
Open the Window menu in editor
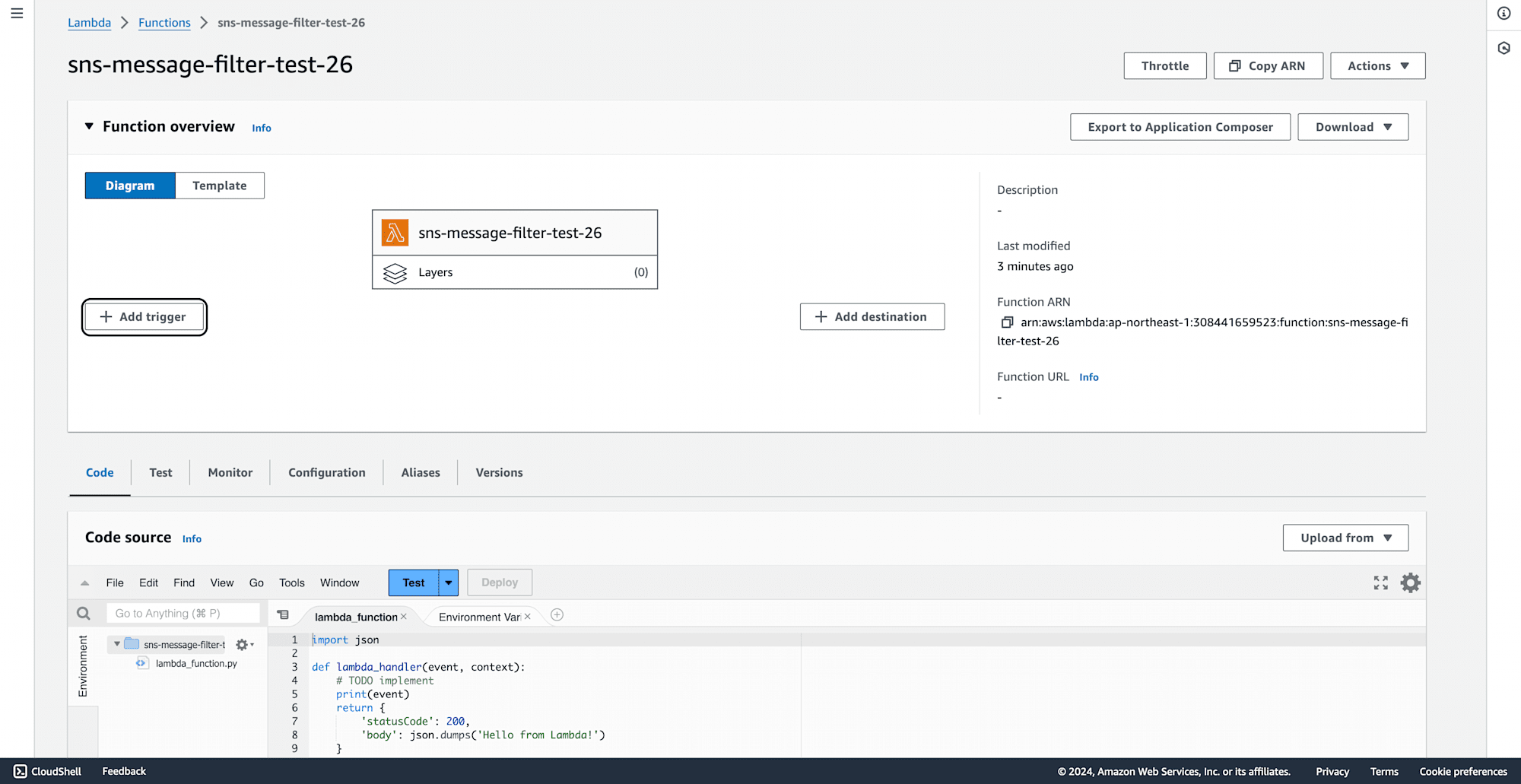[339, 582]
